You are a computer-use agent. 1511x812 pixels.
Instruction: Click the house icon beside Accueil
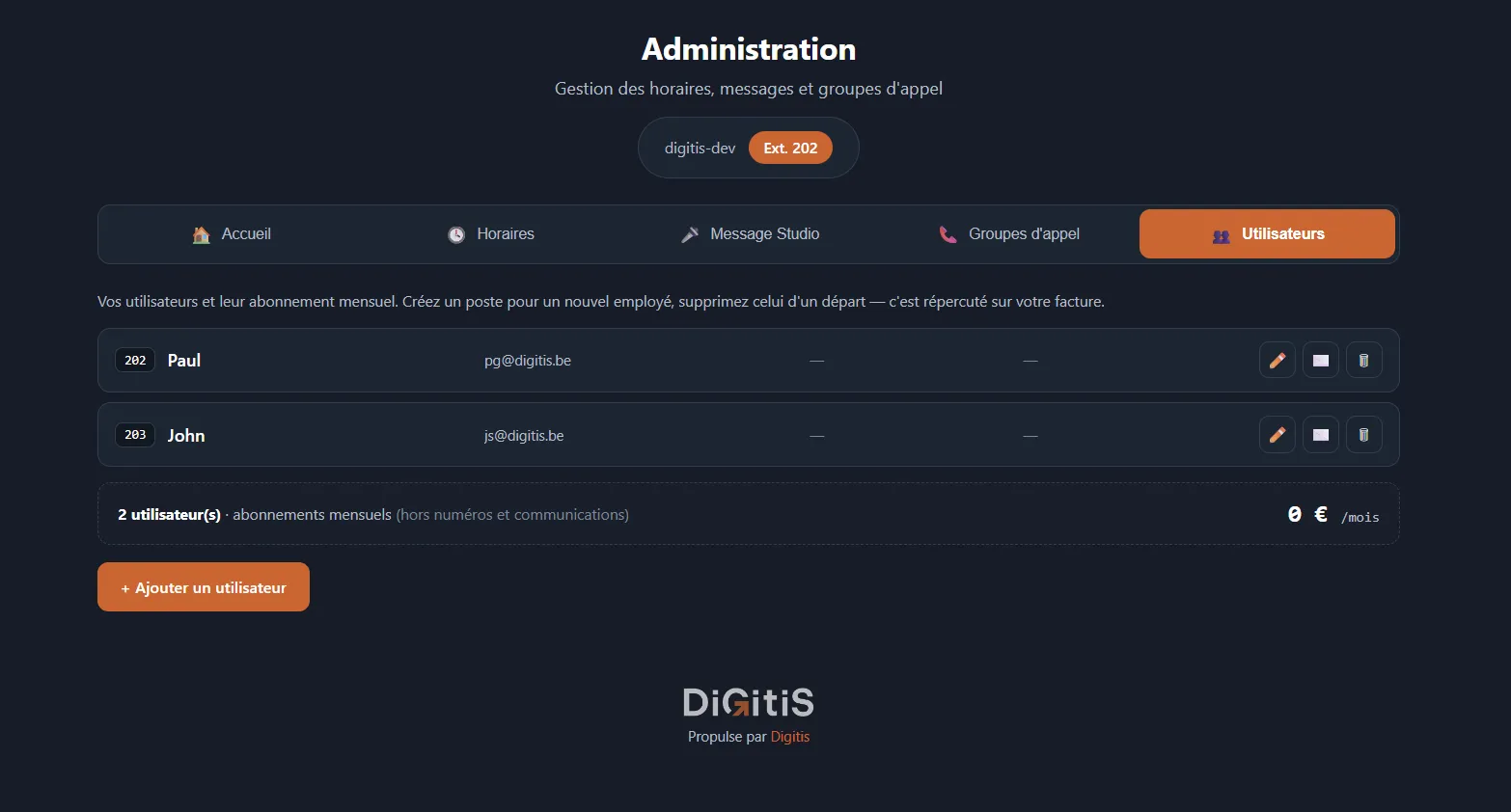coord(201,234)
